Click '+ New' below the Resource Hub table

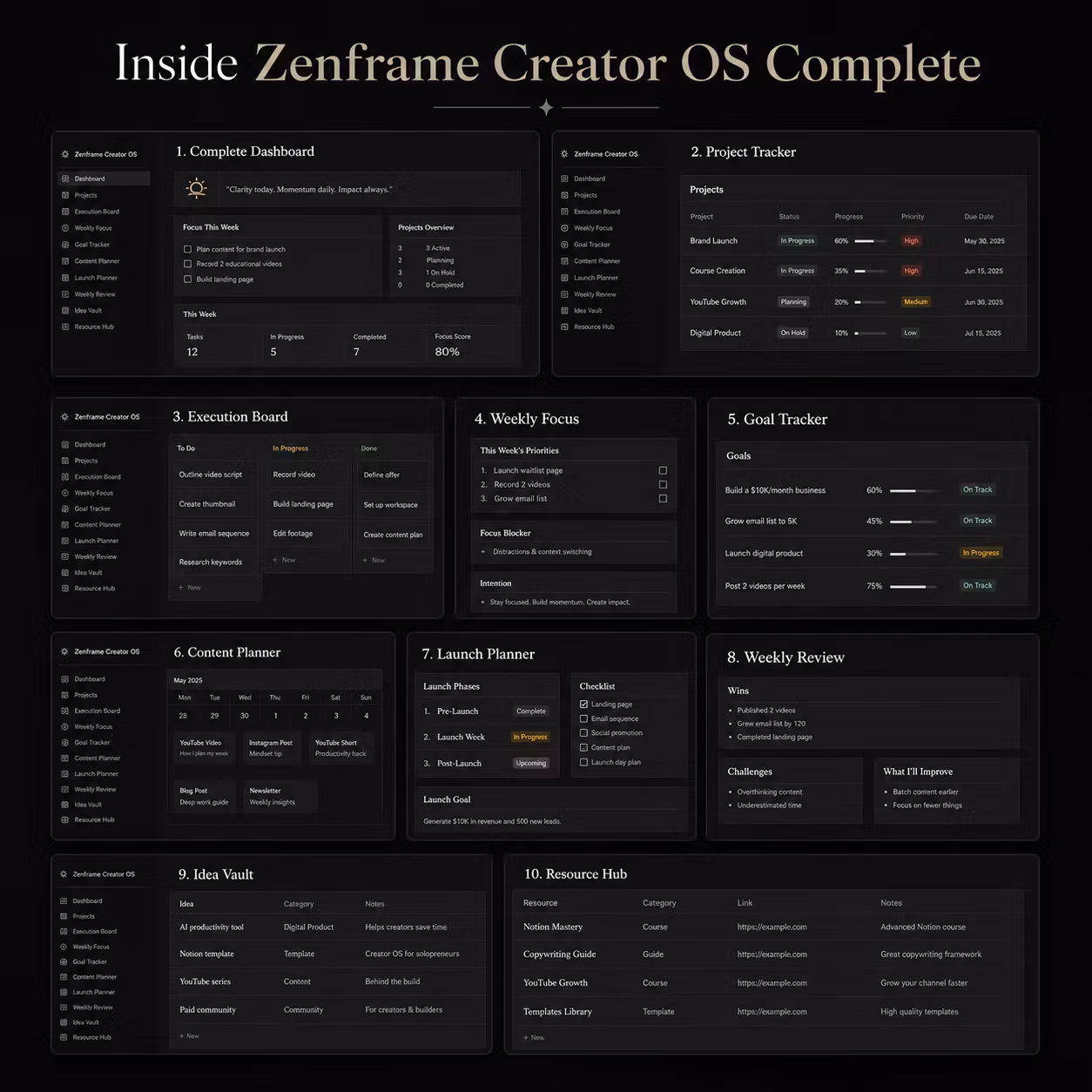534,1037
